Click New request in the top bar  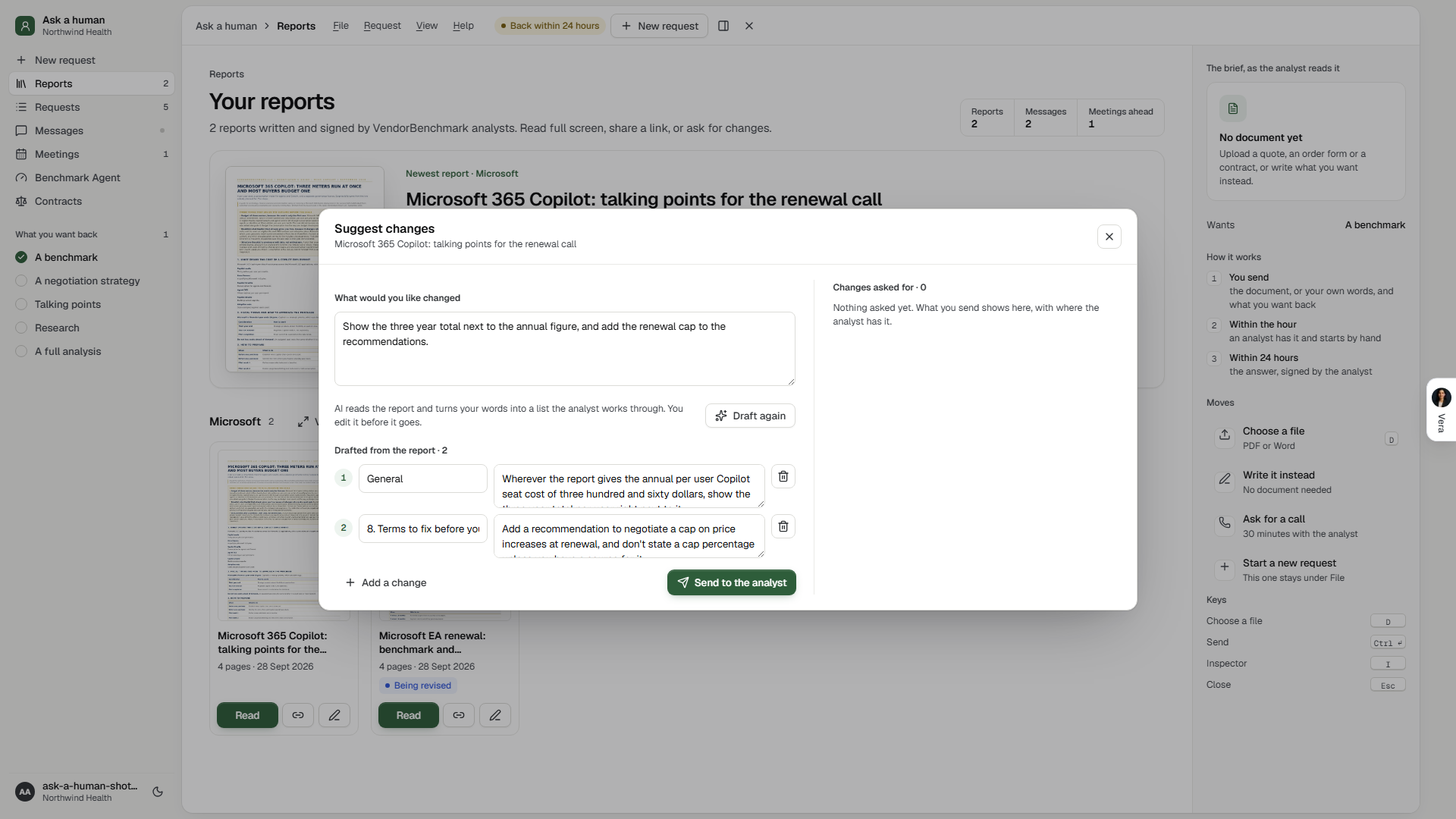660,26
